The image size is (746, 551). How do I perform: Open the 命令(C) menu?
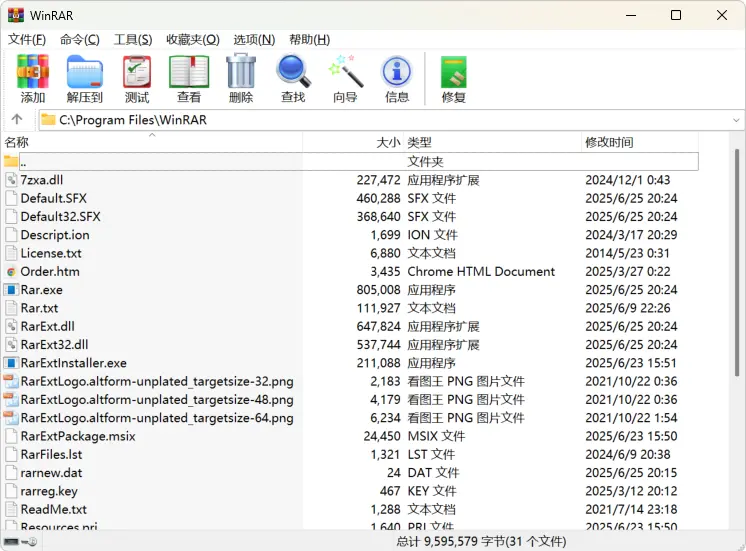79,39
